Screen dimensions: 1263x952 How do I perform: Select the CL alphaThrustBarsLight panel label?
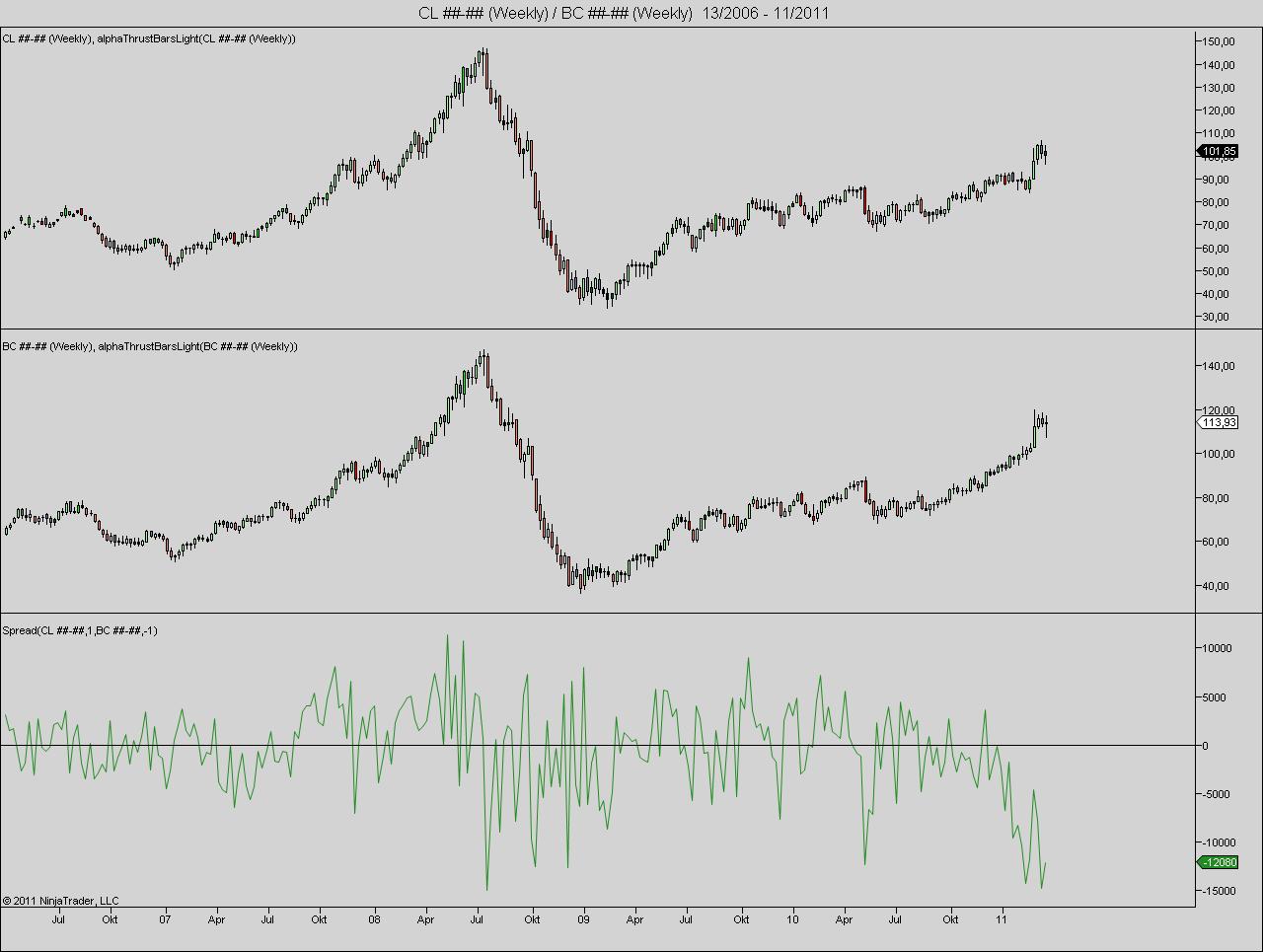pyautogui.click(x=149, y=38)
